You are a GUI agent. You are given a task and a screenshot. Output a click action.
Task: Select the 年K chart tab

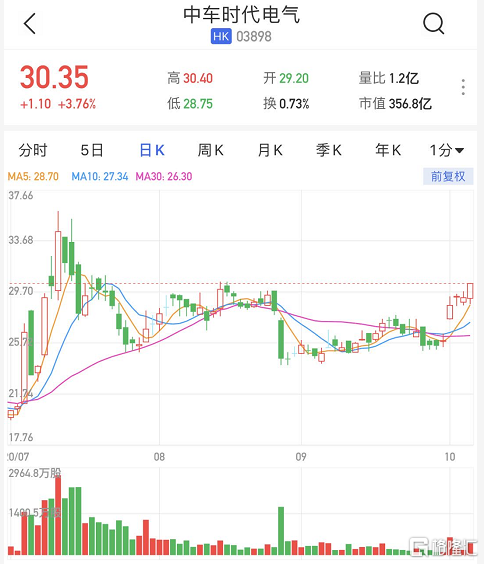point(388,150)
